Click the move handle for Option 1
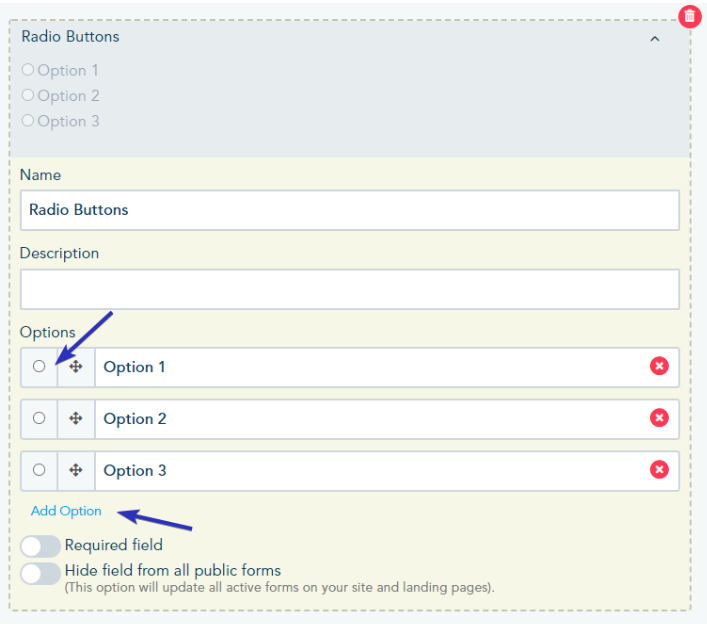Viewport: 707px width, 624px height. (x=76, y=367)
